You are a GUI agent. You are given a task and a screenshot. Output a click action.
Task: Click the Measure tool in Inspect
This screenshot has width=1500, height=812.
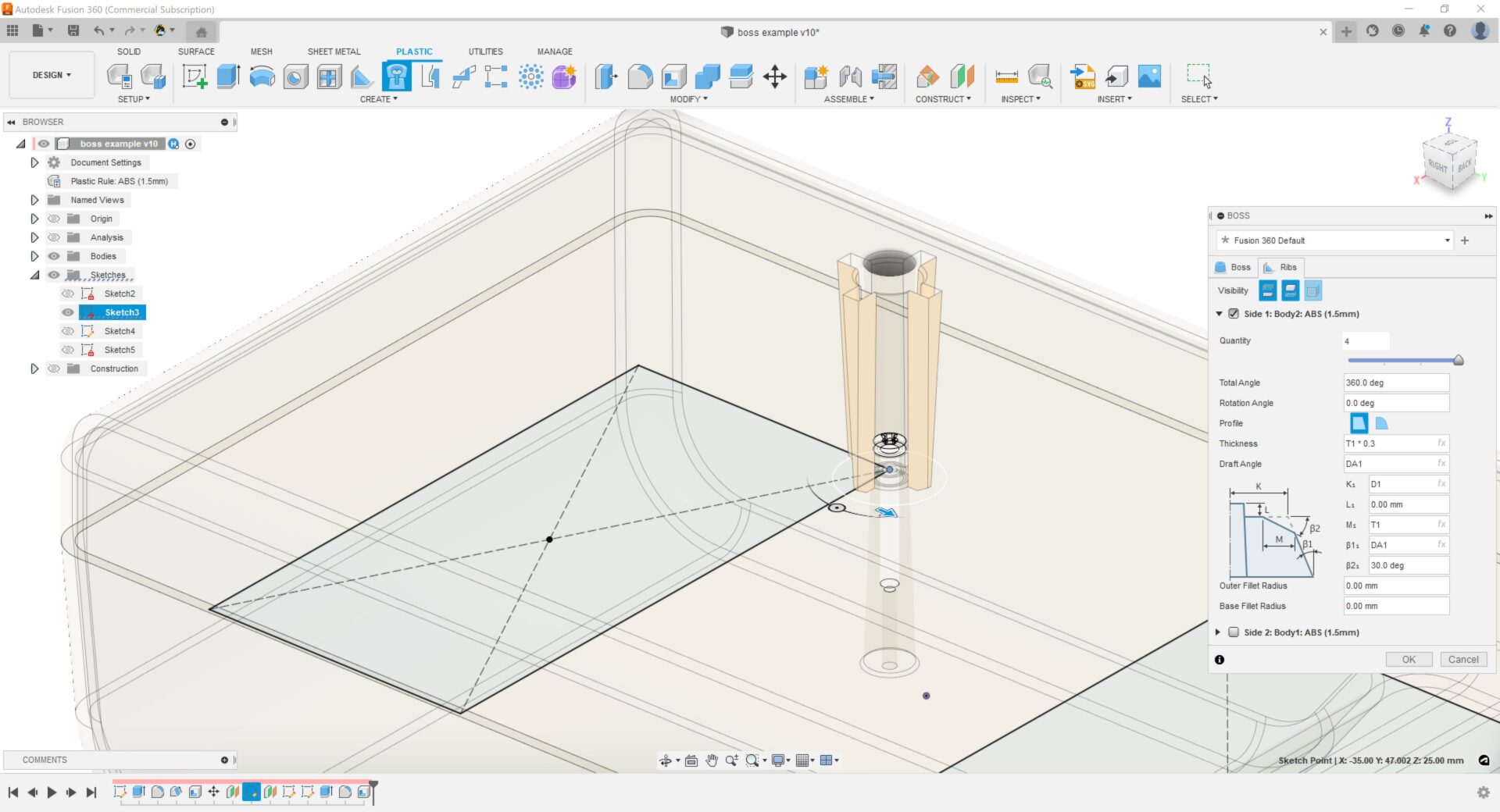1006,77
